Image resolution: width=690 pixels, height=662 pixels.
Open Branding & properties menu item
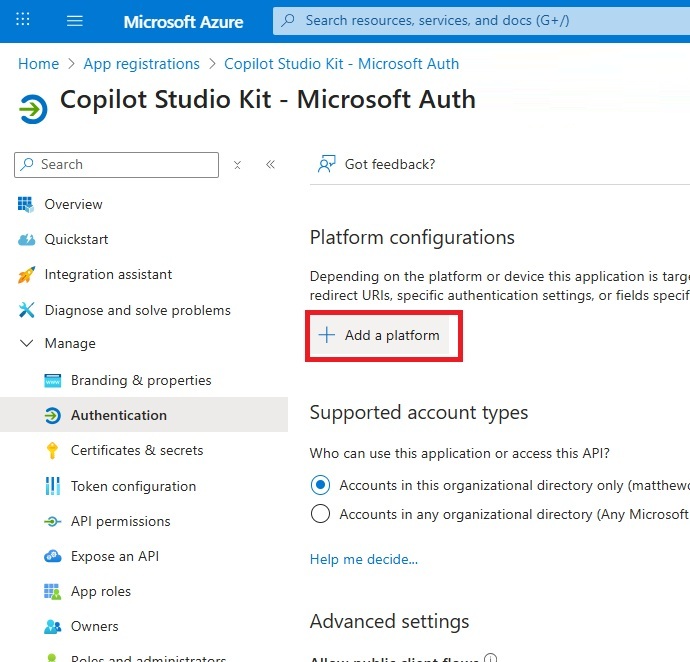(140, 380)
